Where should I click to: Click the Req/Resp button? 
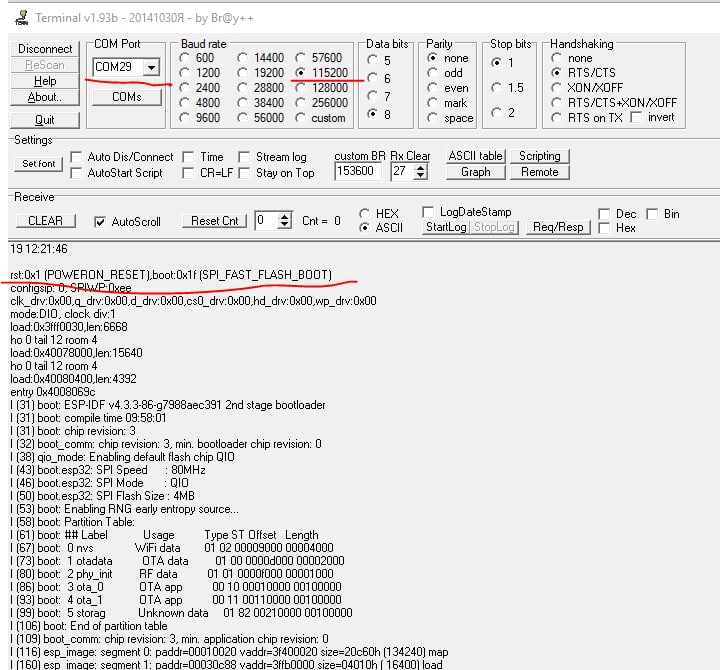click(558, 227)
